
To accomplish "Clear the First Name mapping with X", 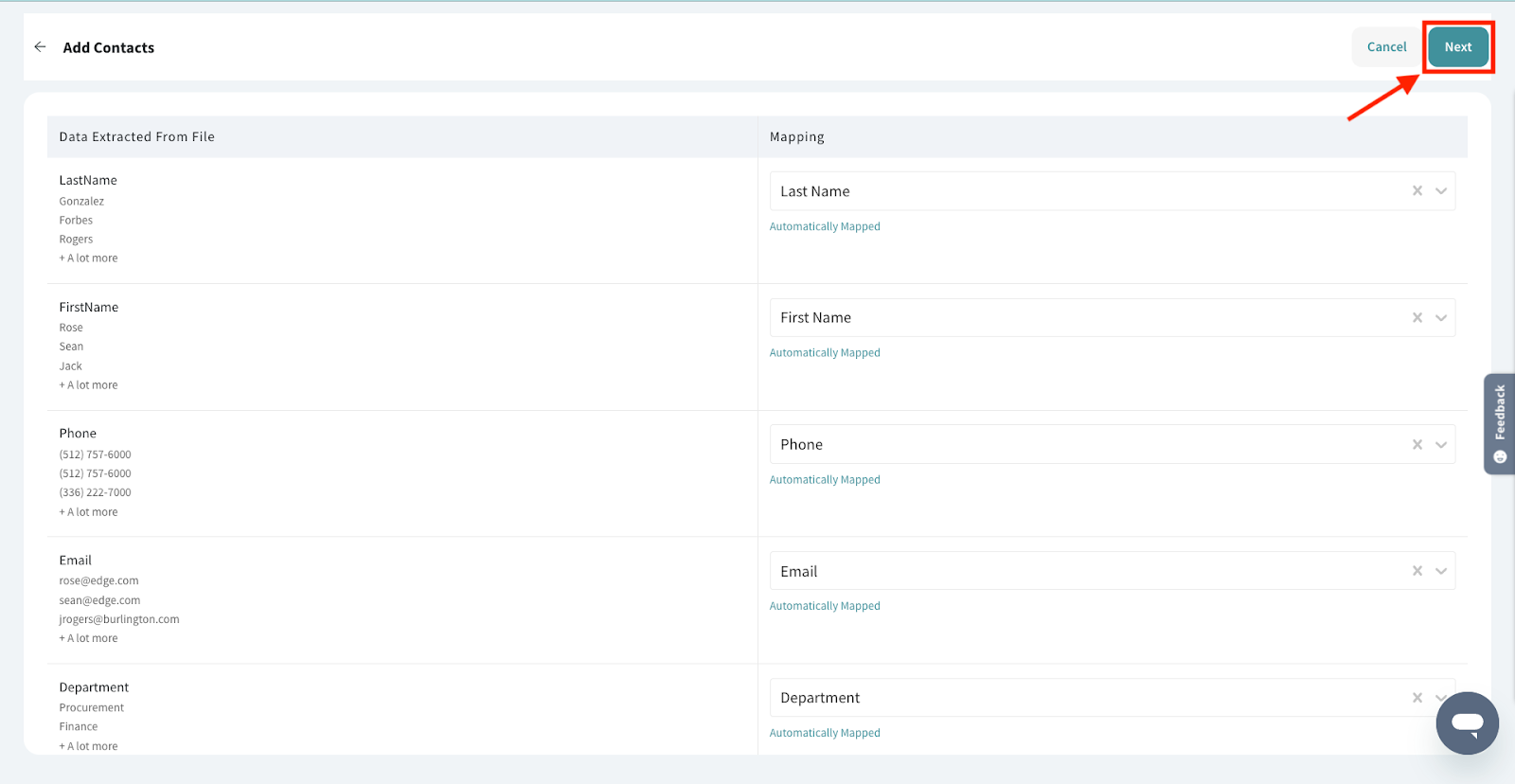I will point(1417,317).
